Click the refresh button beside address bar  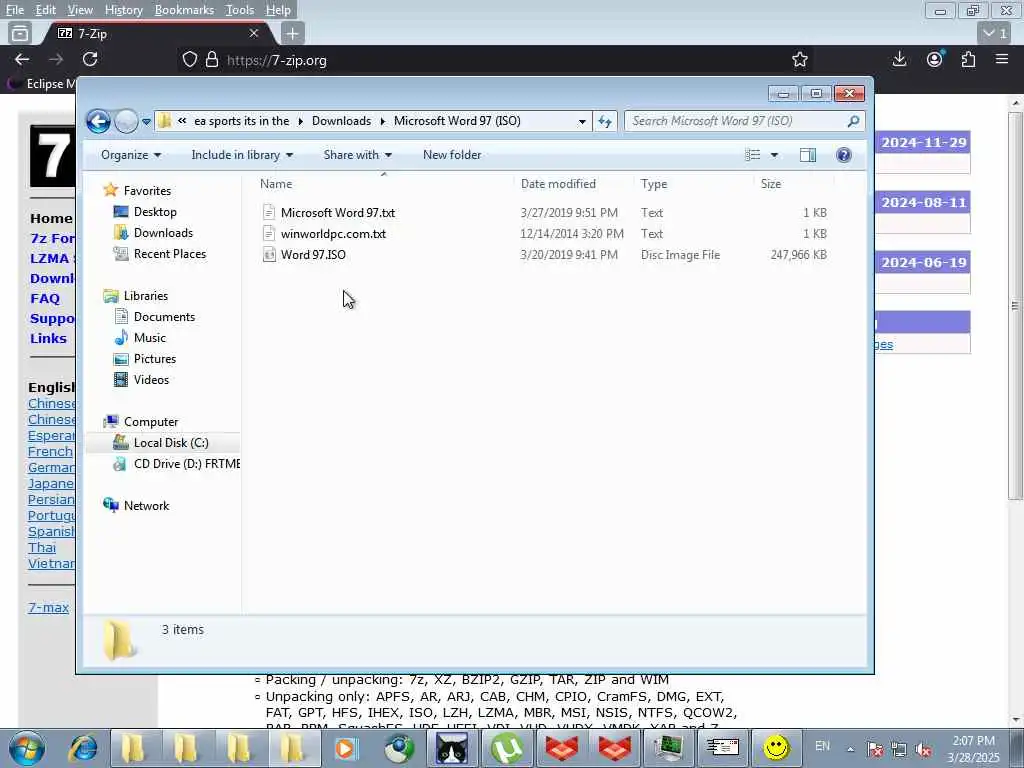click(605, 121)
